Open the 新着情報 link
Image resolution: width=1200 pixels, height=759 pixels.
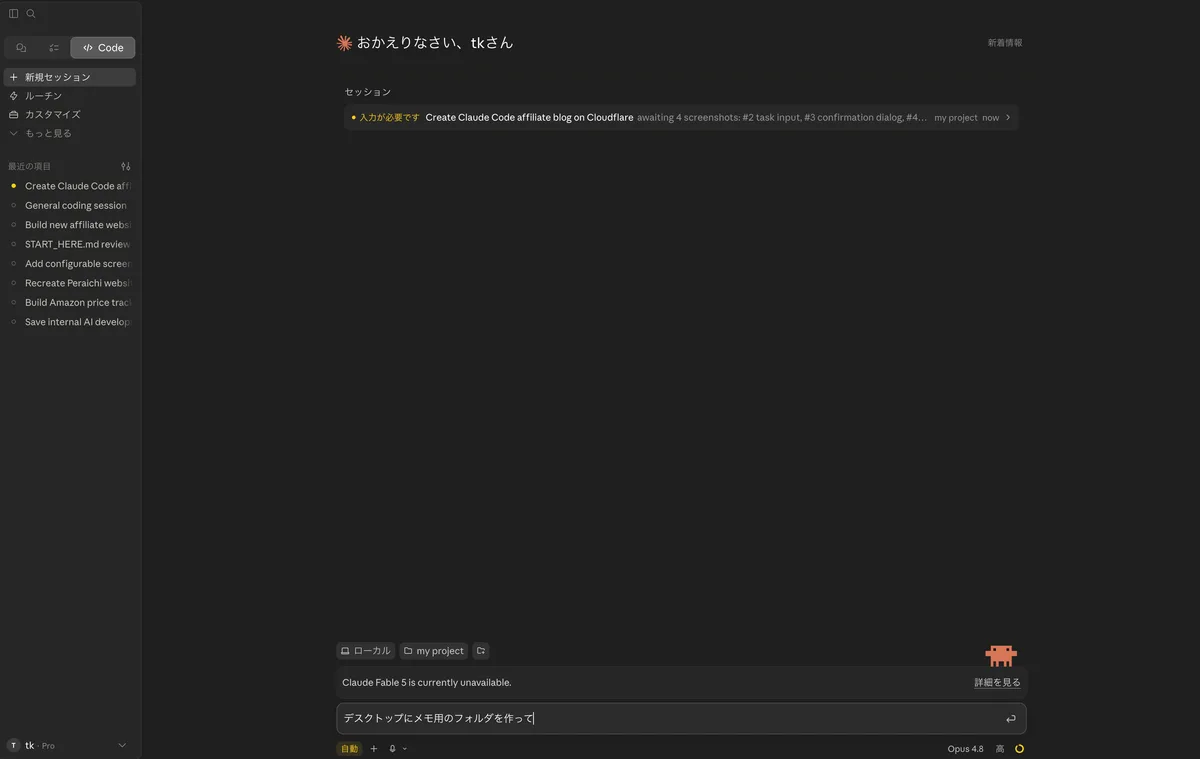tap(1005, 43)
